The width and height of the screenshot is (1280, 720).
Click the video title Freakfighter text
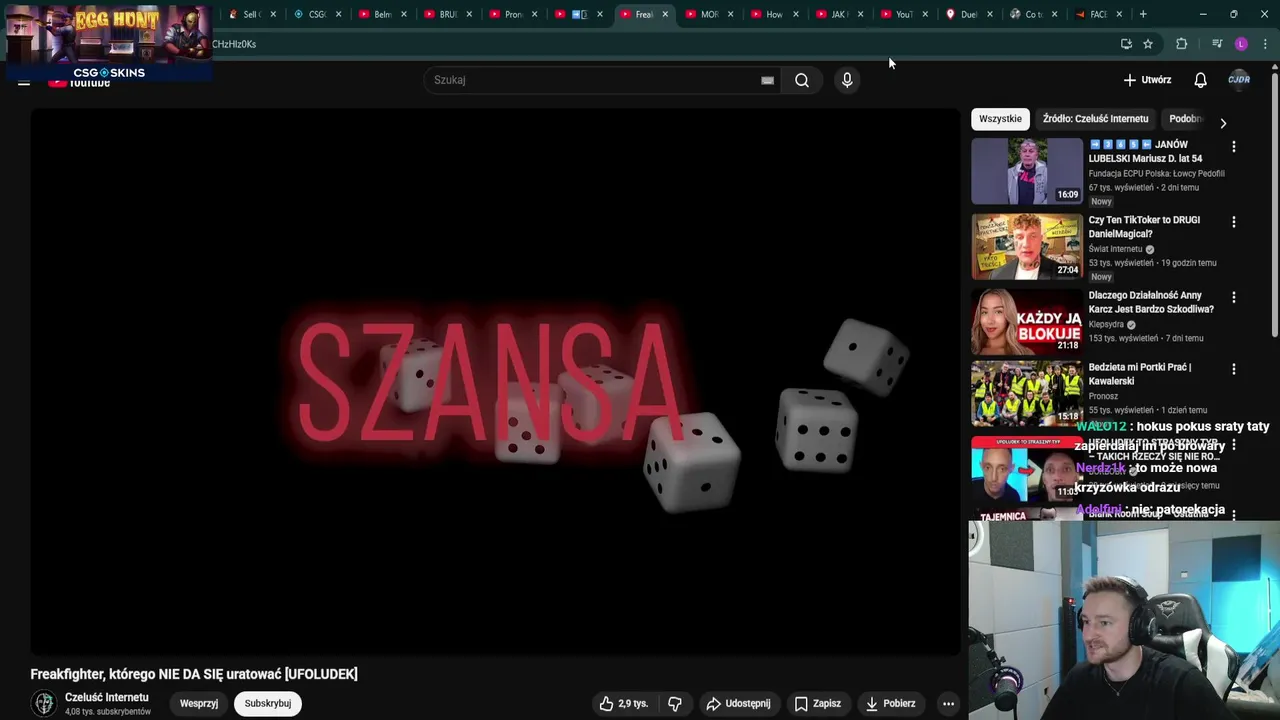point(194,674)
